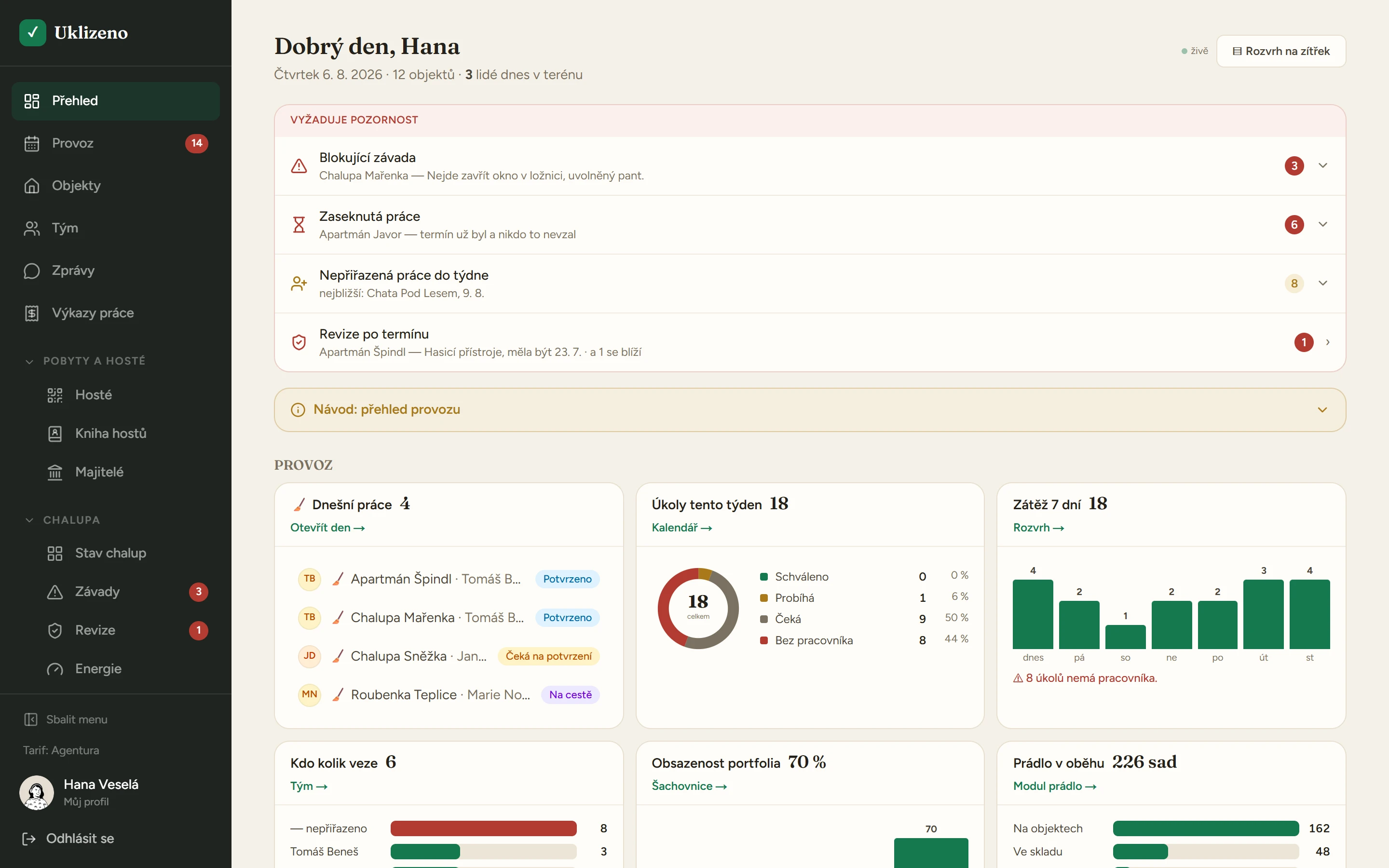Screen dimensions: 1389x868
Task: Go to the Tým menu item
Action: pos(115,229)
